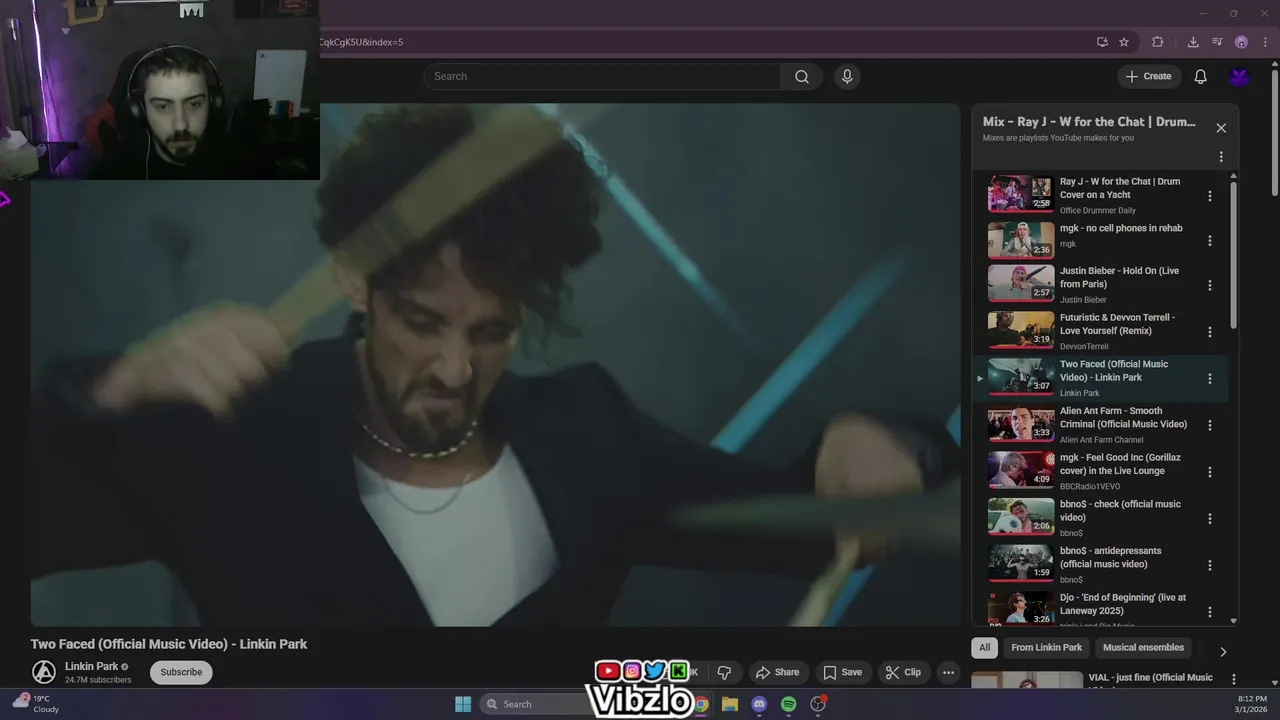Open options for bbno$ antidepressants item
Screen dimensions: 1280x720
tap(1210, 565)
